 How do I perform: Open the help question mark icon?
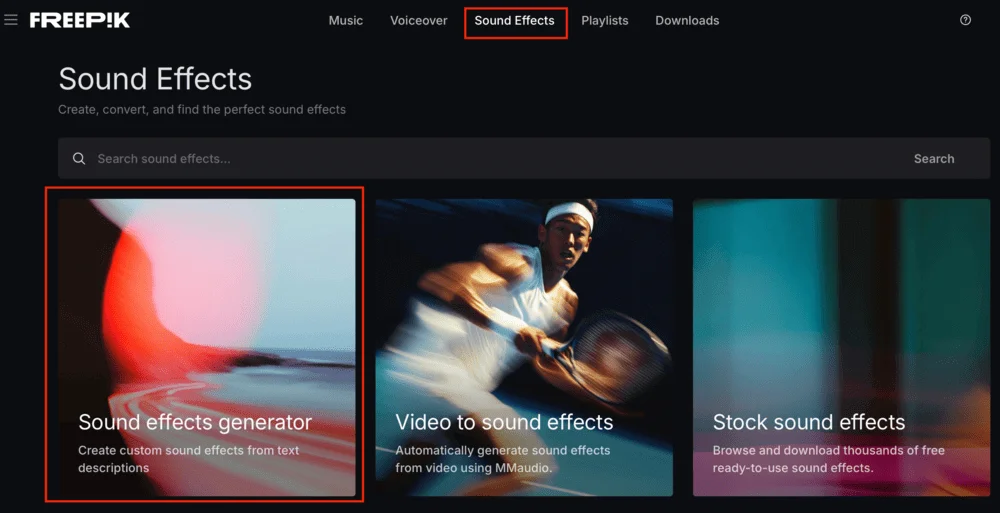pyautogui.click(x=965, y=20)
